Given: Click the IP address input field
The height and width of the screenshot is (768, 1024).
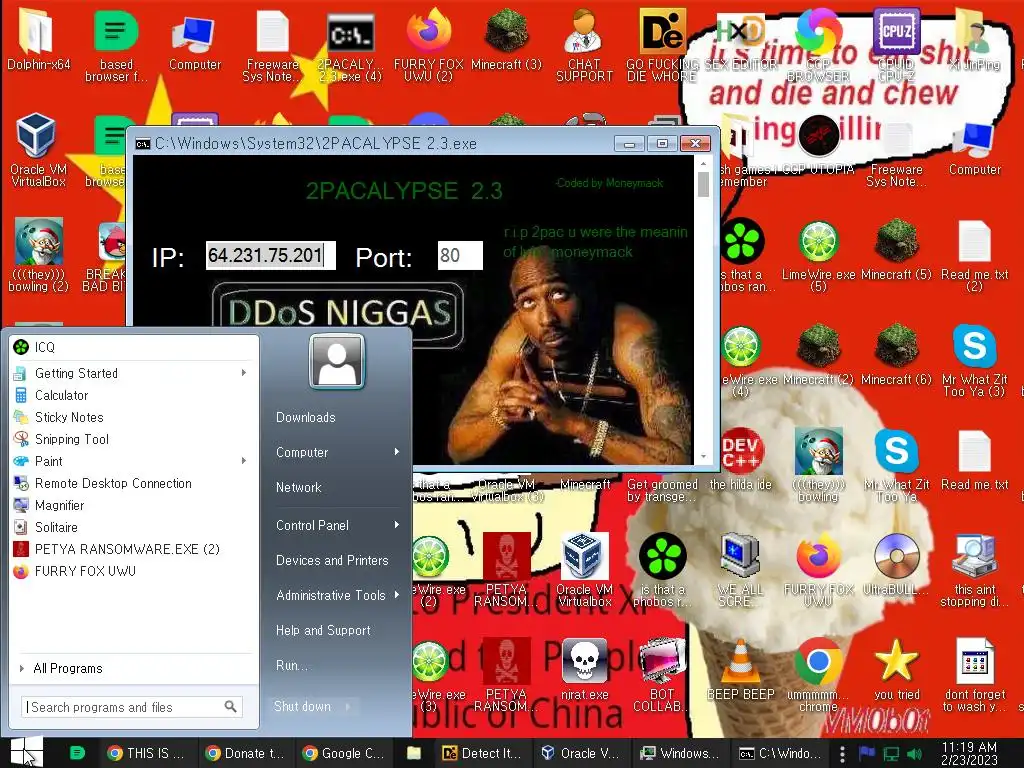Looking at the screenshot, I should (x=270, y=255).
